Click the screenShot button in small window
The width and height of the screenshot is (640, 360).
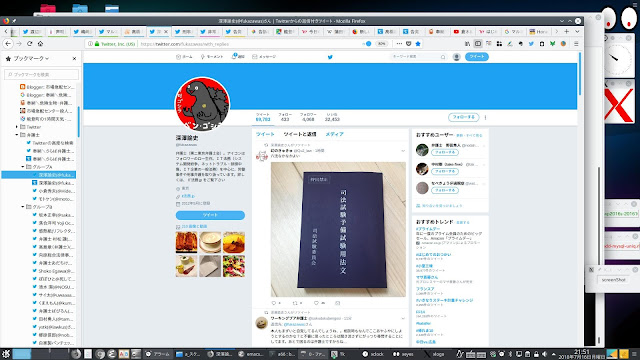(x=613, y=280)
